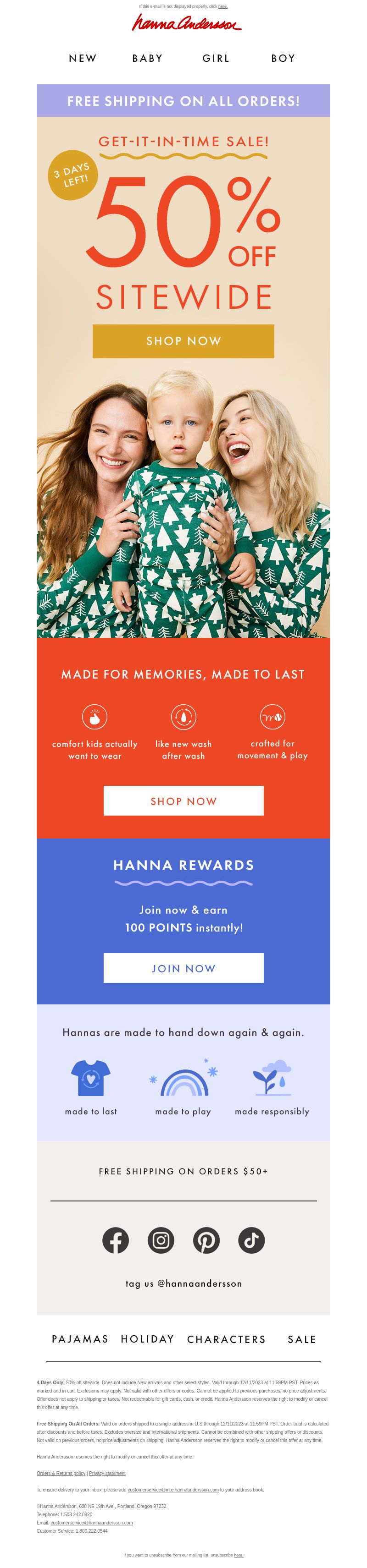Image resolution: width=367 pixels, height=1568 pixels.
Task: Open the Facebook icon link
Action: [115, 1240]
